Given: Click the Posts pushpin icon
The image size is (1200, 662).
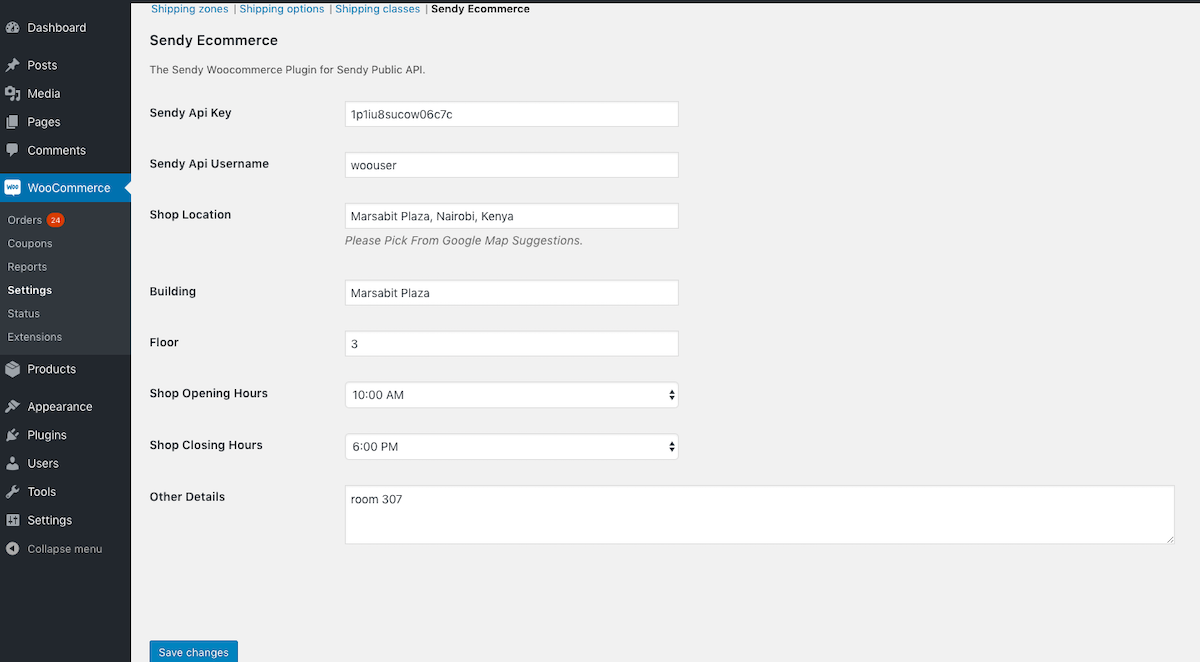Looking at the screenshot, I should coord(13,65).
